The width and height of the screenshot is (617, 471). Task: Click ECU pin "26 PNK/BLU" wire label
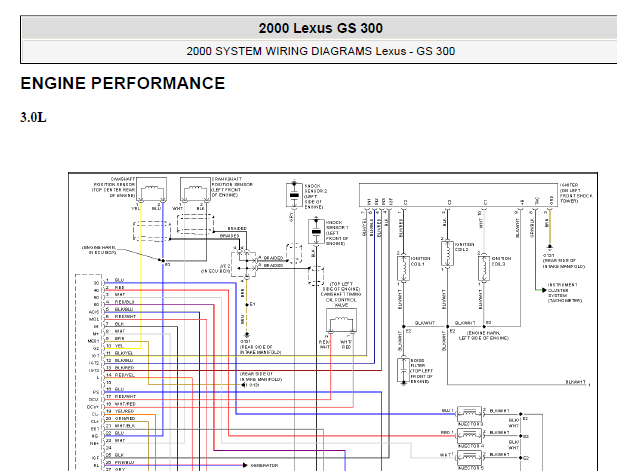pos(120,462)
